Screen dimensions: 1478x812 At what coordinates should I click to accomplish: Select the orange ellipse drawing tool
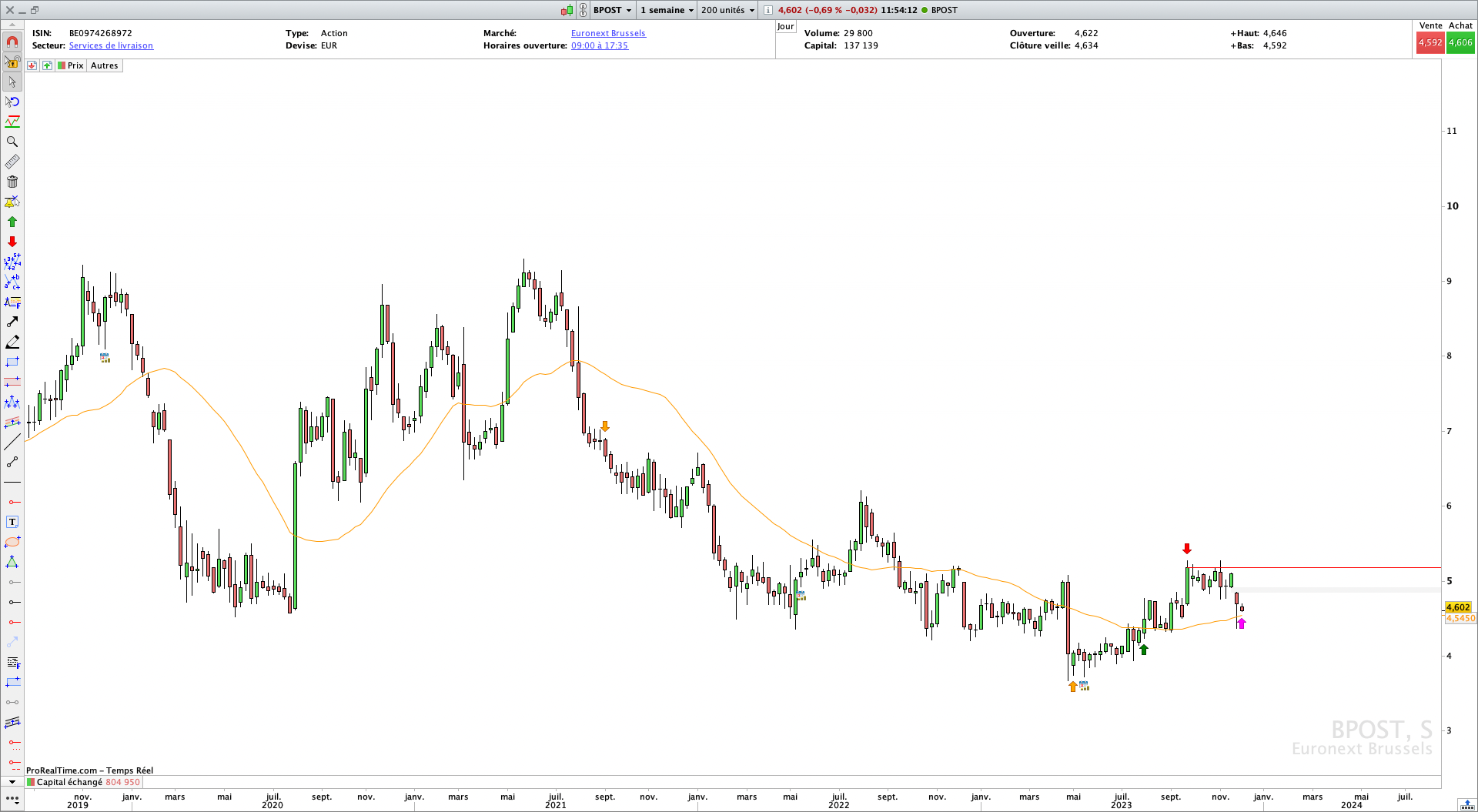click(x=12, y=542)
